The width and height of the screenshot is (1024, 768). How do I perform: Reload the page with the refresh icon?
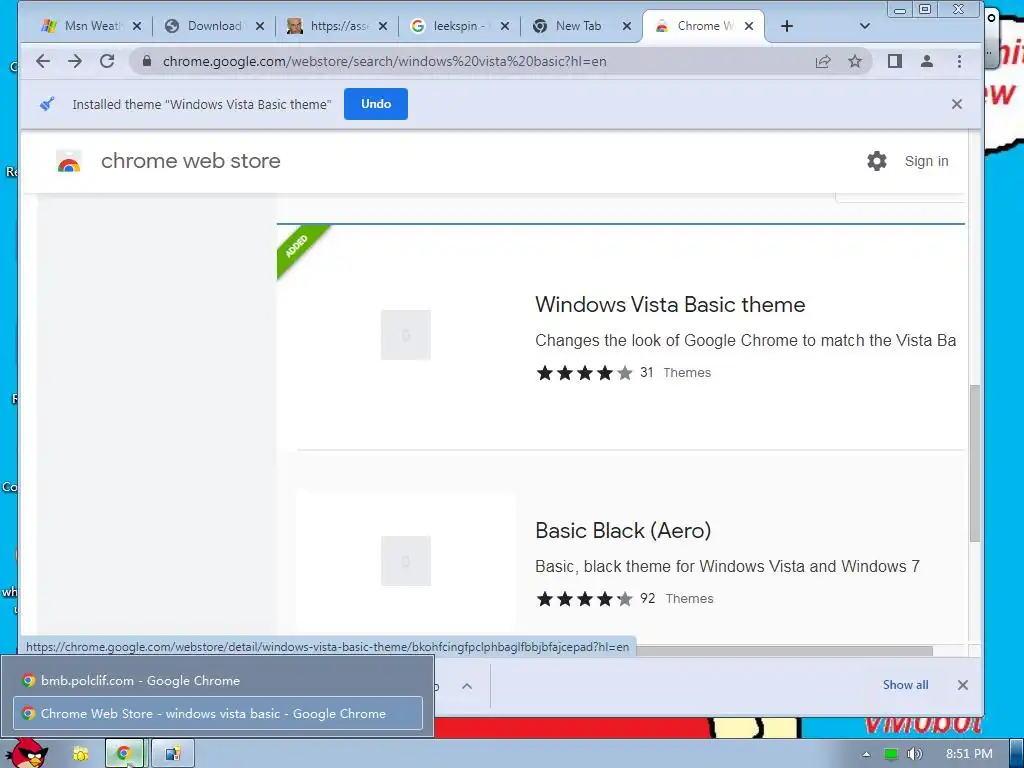pyautogui.click(x=107, y=61)
